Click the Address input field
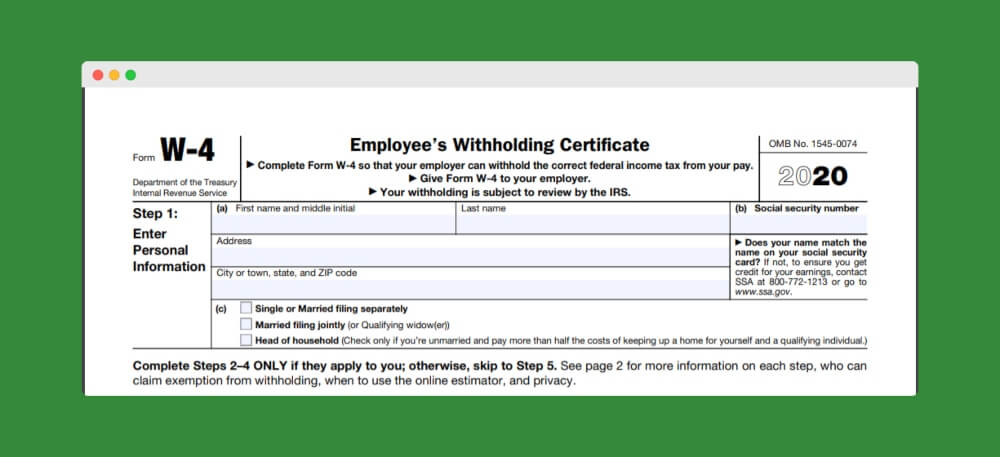The height and width of the screenshot is (457, 1000). point(471,256)
